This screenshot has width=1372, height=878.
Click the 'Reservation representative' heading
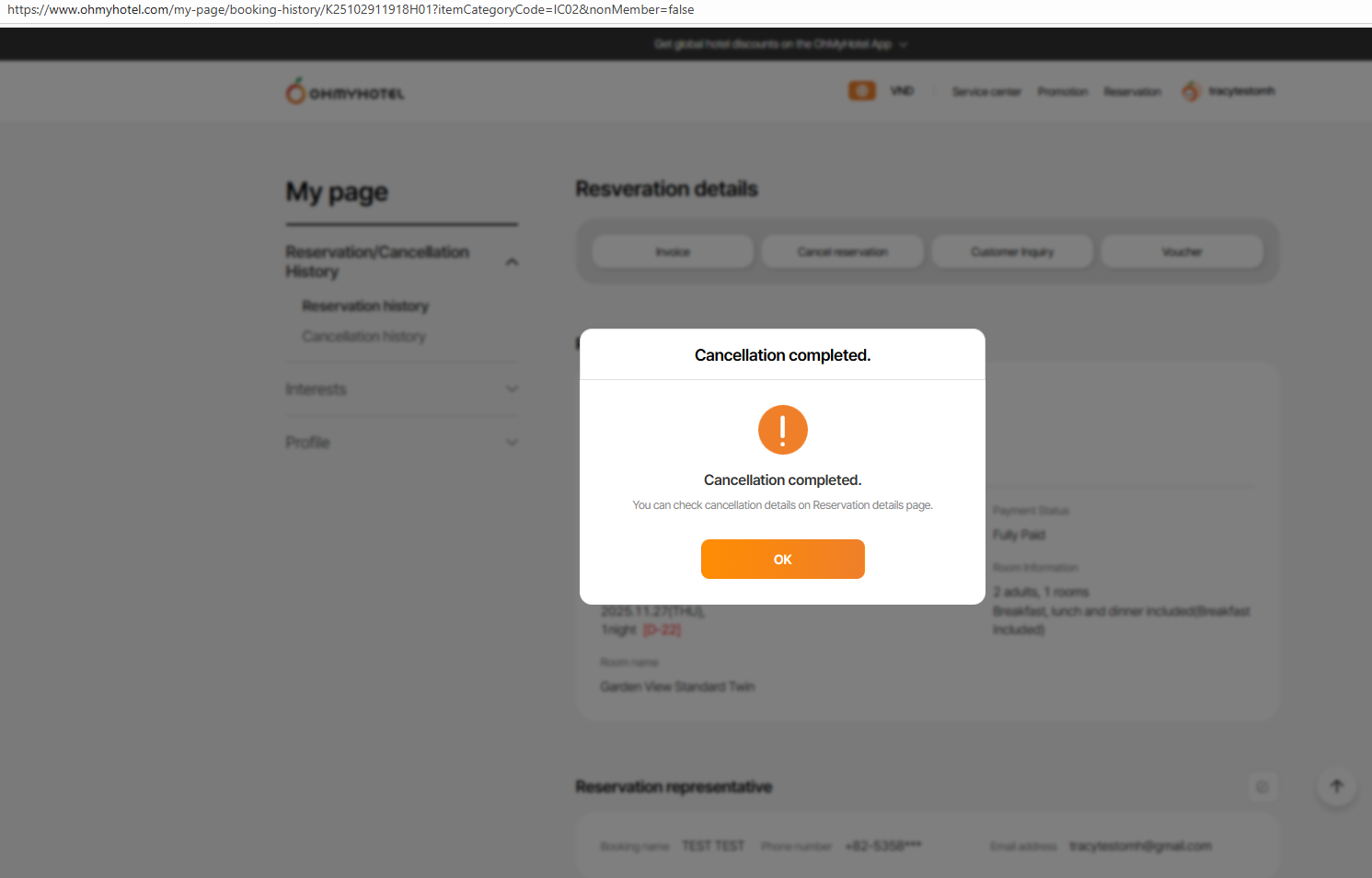click(674, 787)
